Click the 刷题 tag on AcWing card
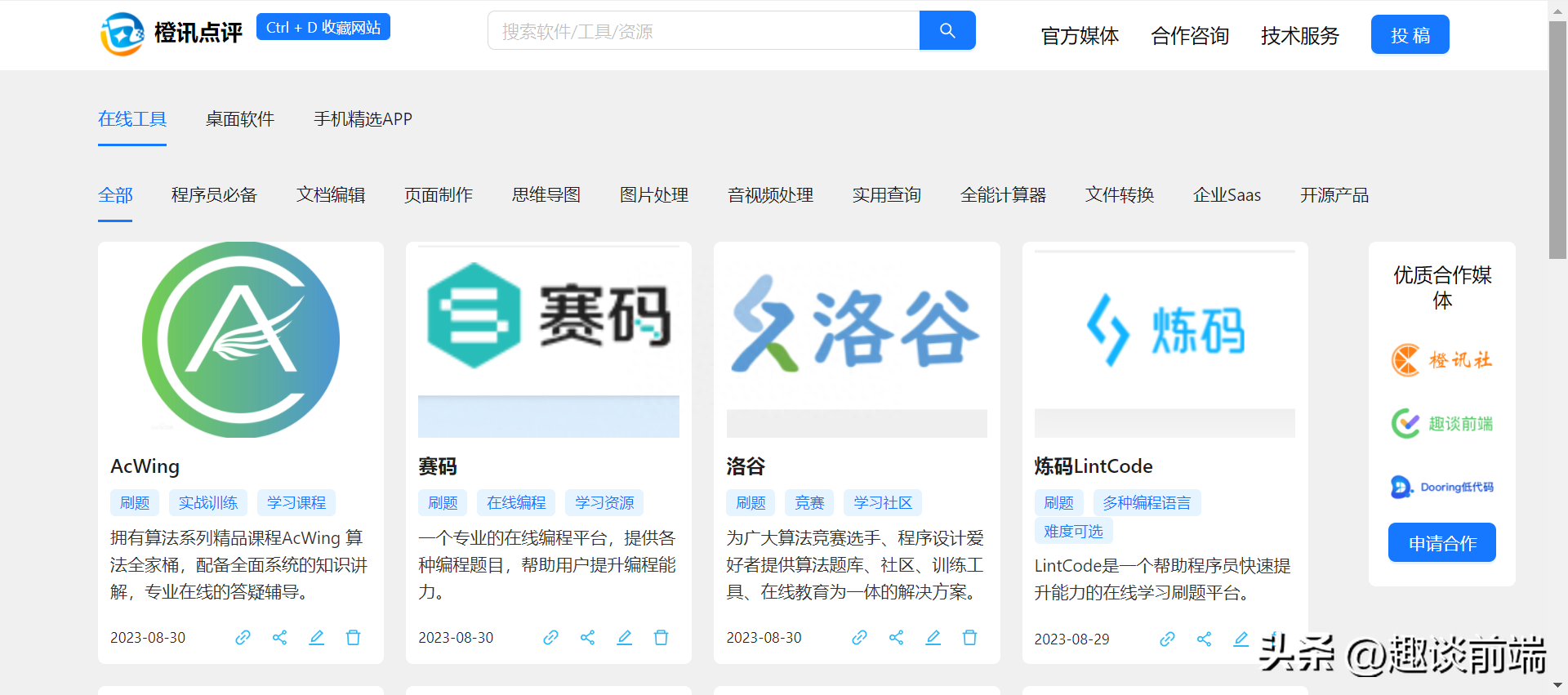This screenshot has height=695, width=1568. [x=135, y=502]
